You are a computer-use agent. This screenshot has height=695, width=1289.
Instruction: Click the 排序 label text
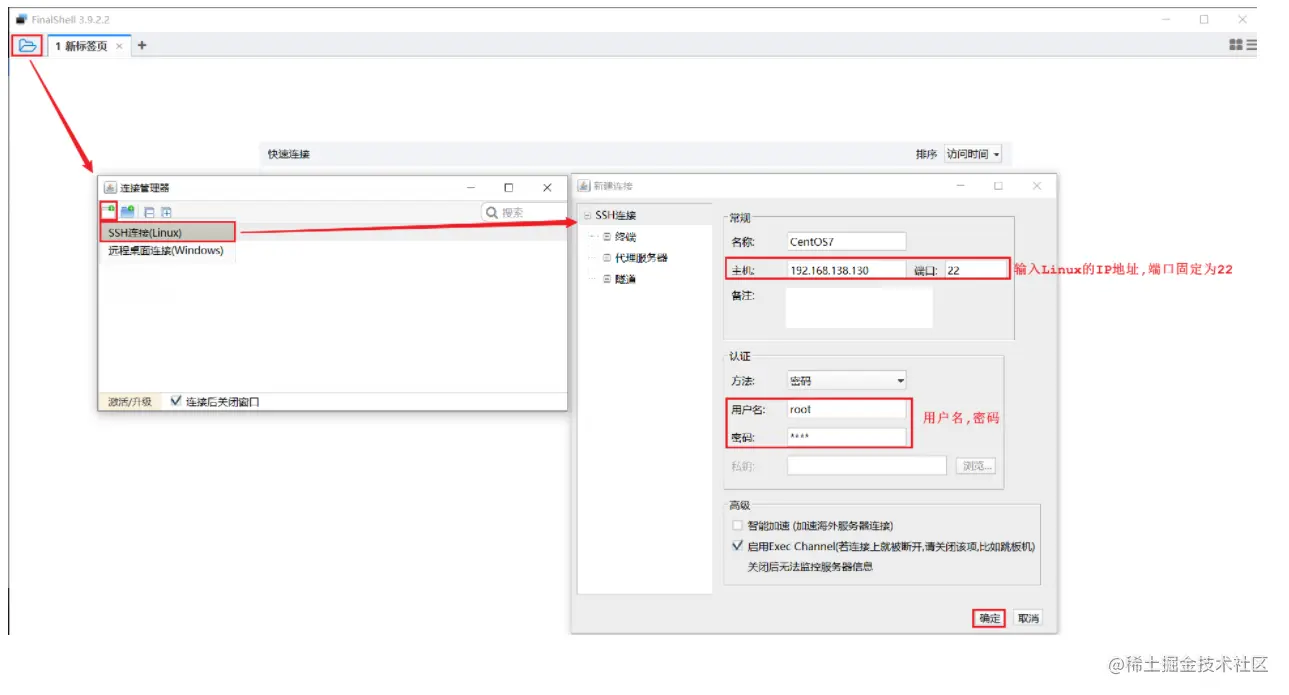tap(926, 154)
